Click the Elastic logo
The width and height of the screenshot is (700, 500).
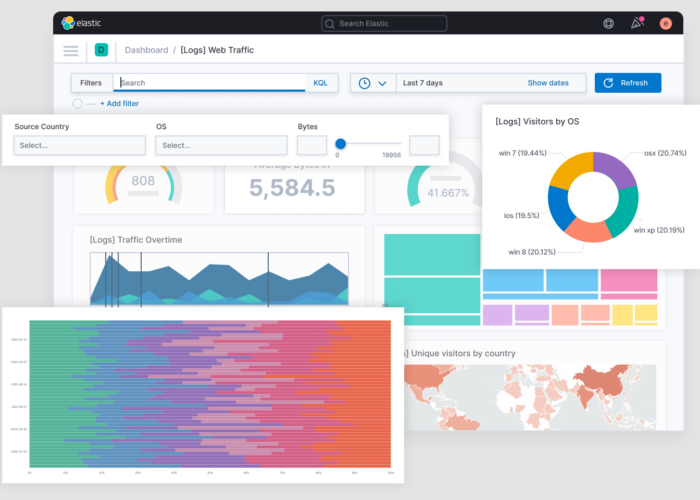click(x=82, y=23)
